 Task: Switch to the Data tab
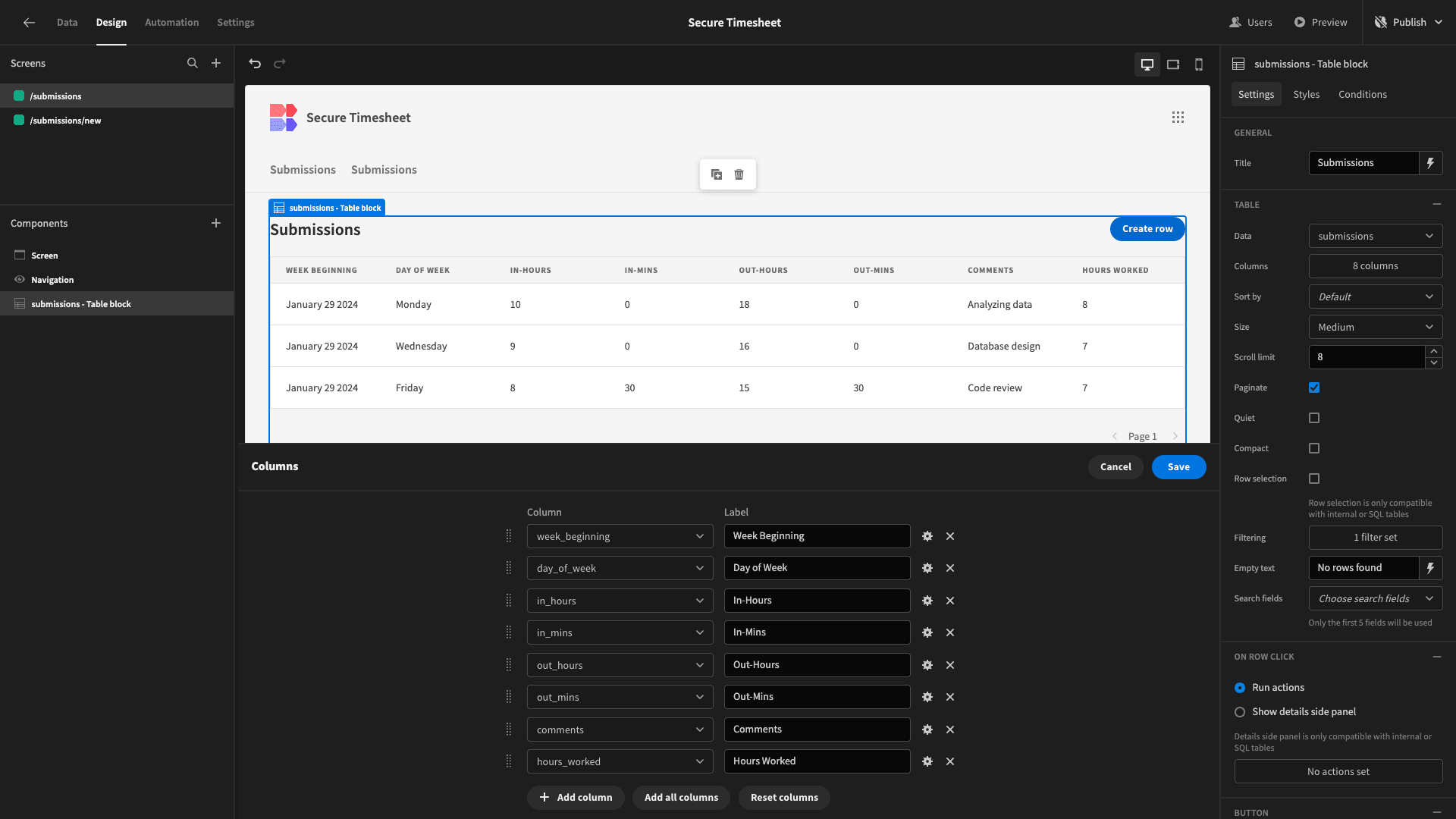pyautogui.click(x=67, y=23)
